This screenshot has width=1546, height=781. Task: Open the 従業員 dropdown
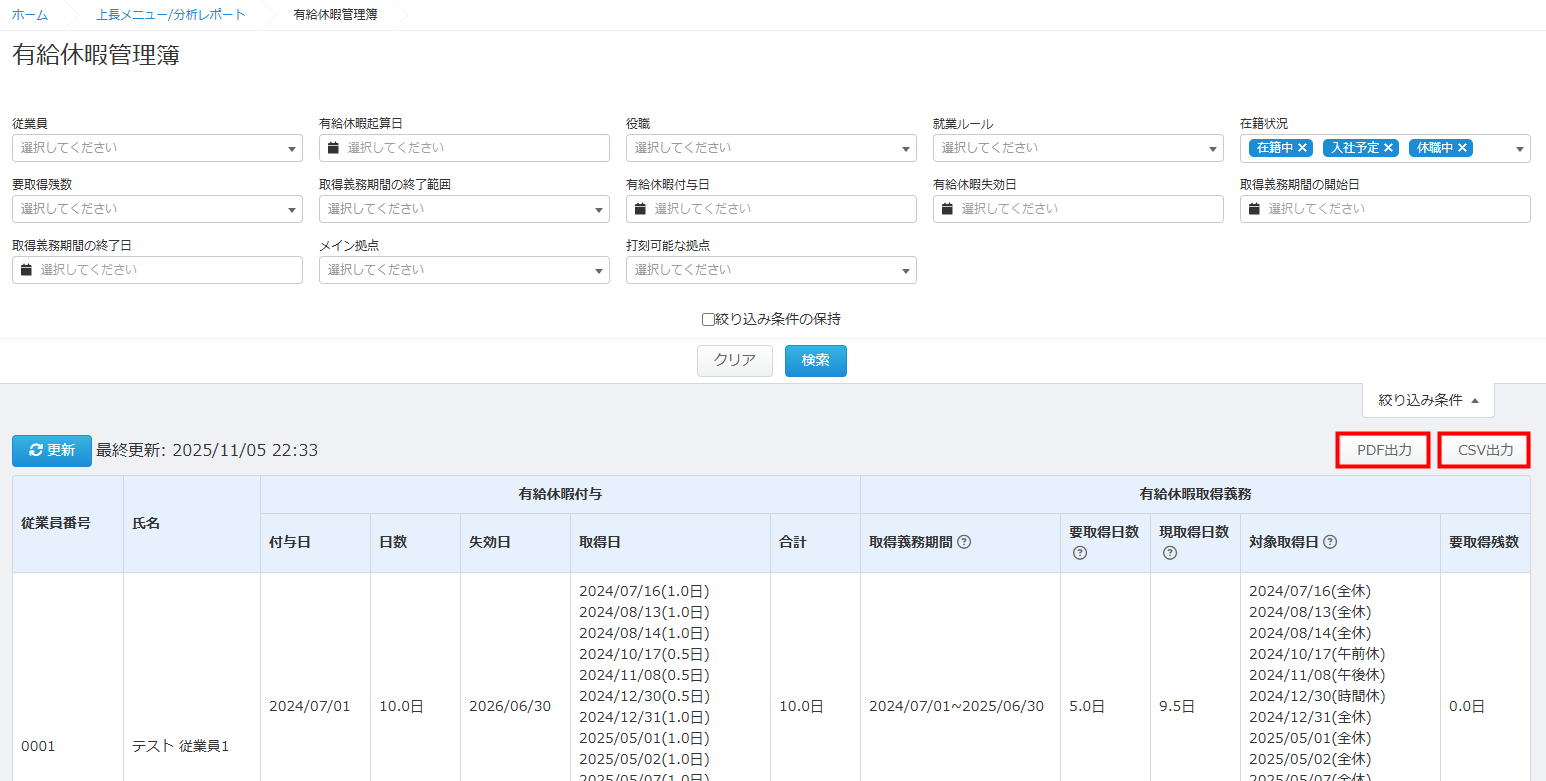tap(157, 148)
